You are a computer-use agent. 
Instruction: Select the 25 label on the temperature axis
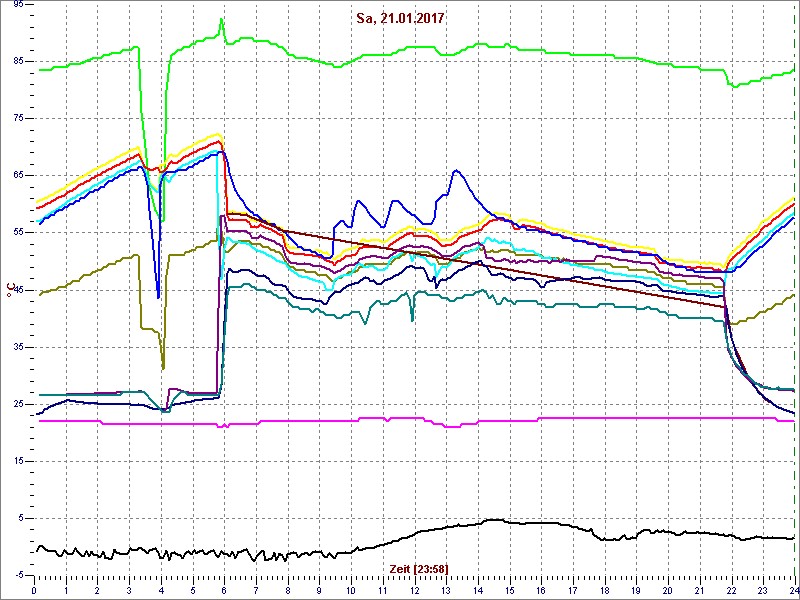coord(18,405)
